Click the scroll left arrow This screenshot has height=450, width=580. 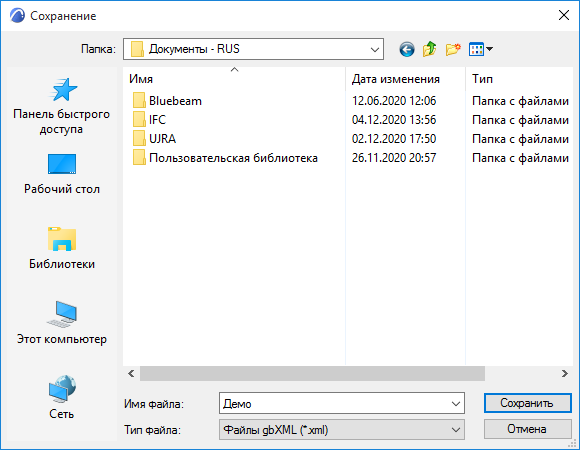point(131,373)
